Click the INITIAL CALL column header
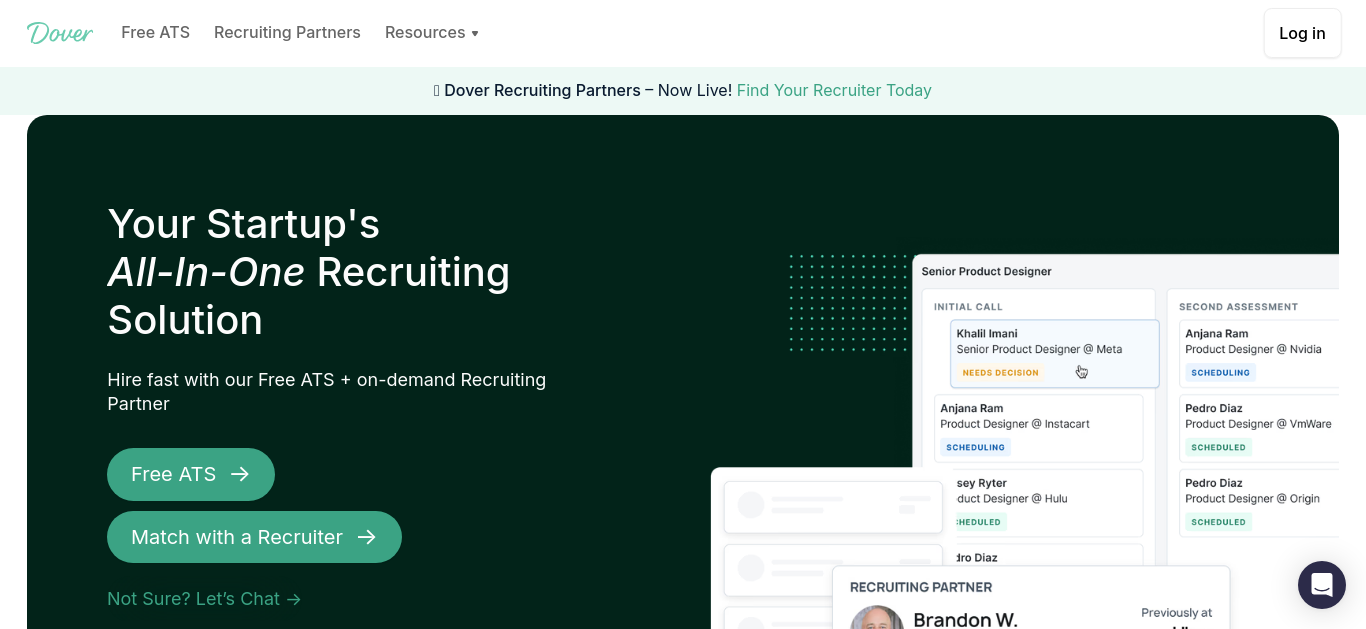1366x629 pixels. point(968,307)
